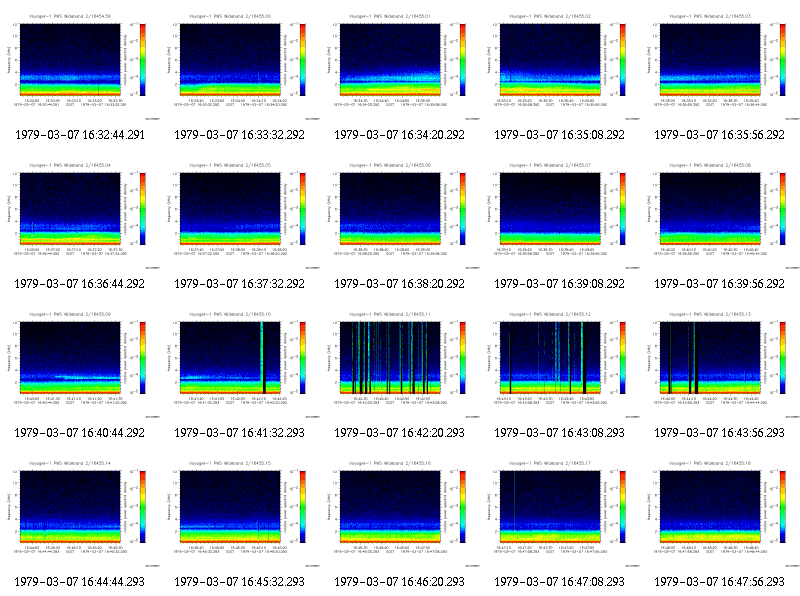Image resolution: width=800 pixels, height=596 pixels.
Task: Open spectrogram thumbnail for 16:35:08.292
Action: tap(560, 65)
